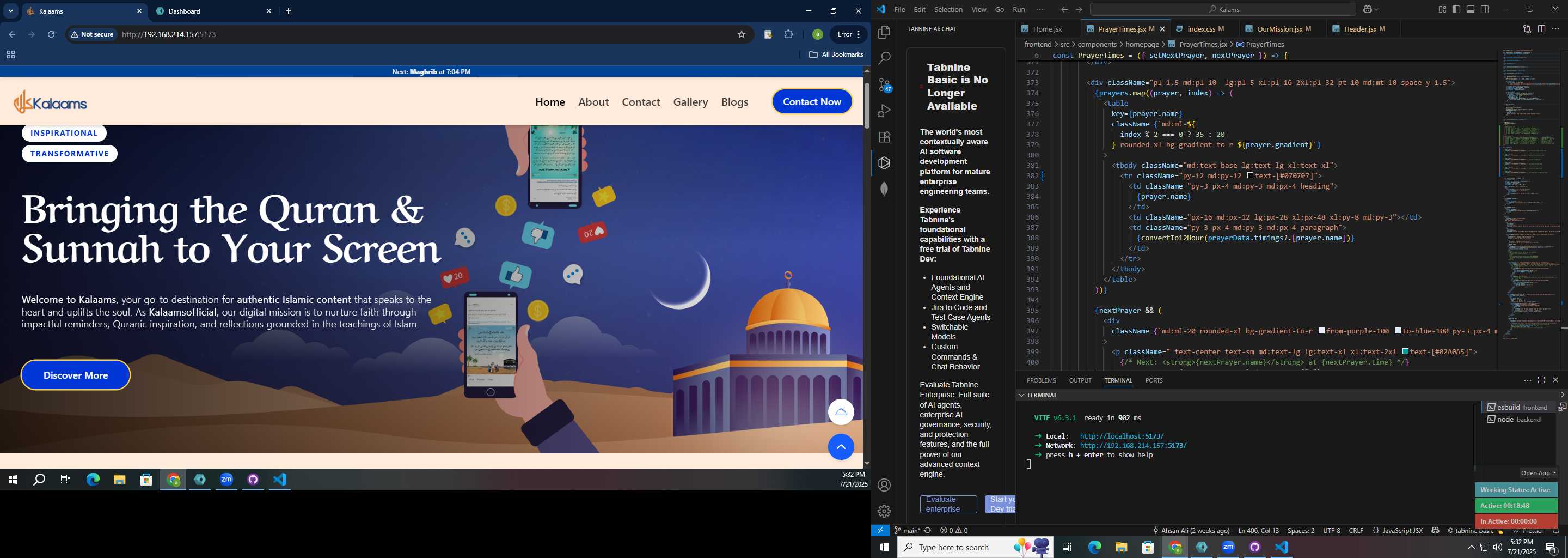
Task: Open Chrome tab search dropdown arrow
Action: point(10,11)
